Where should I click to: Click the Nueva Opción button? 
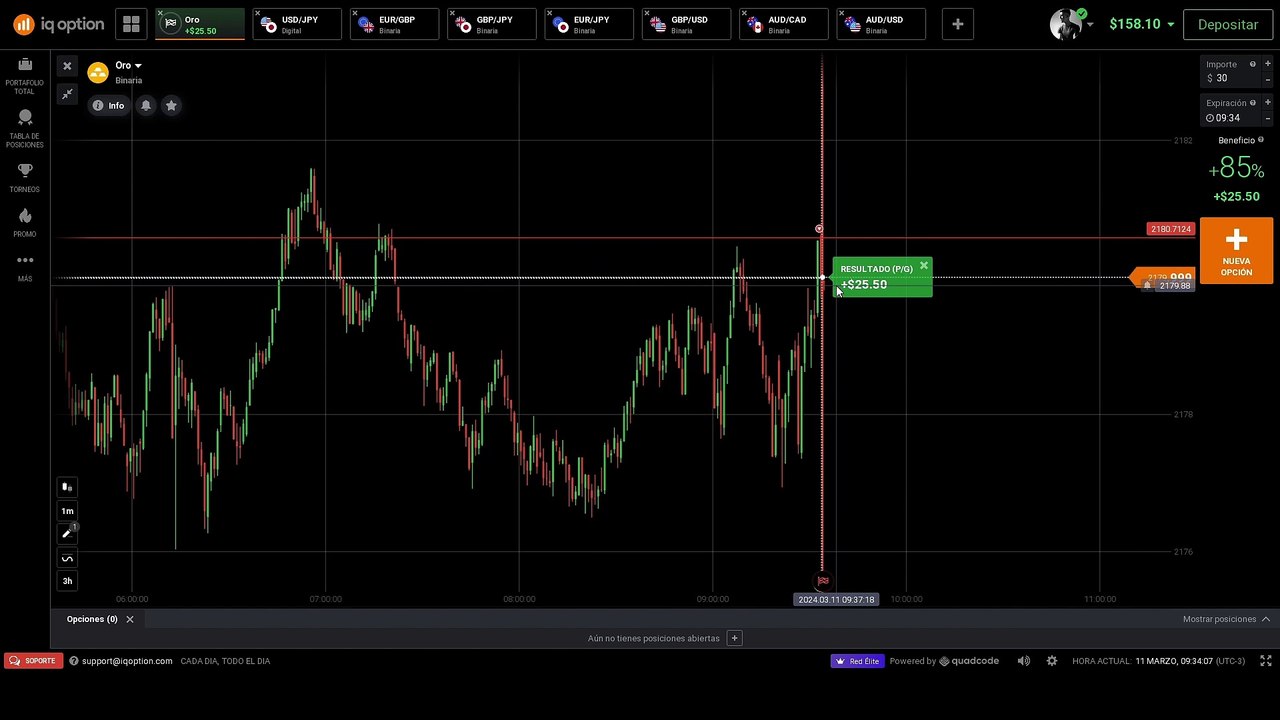[1236, 251]
